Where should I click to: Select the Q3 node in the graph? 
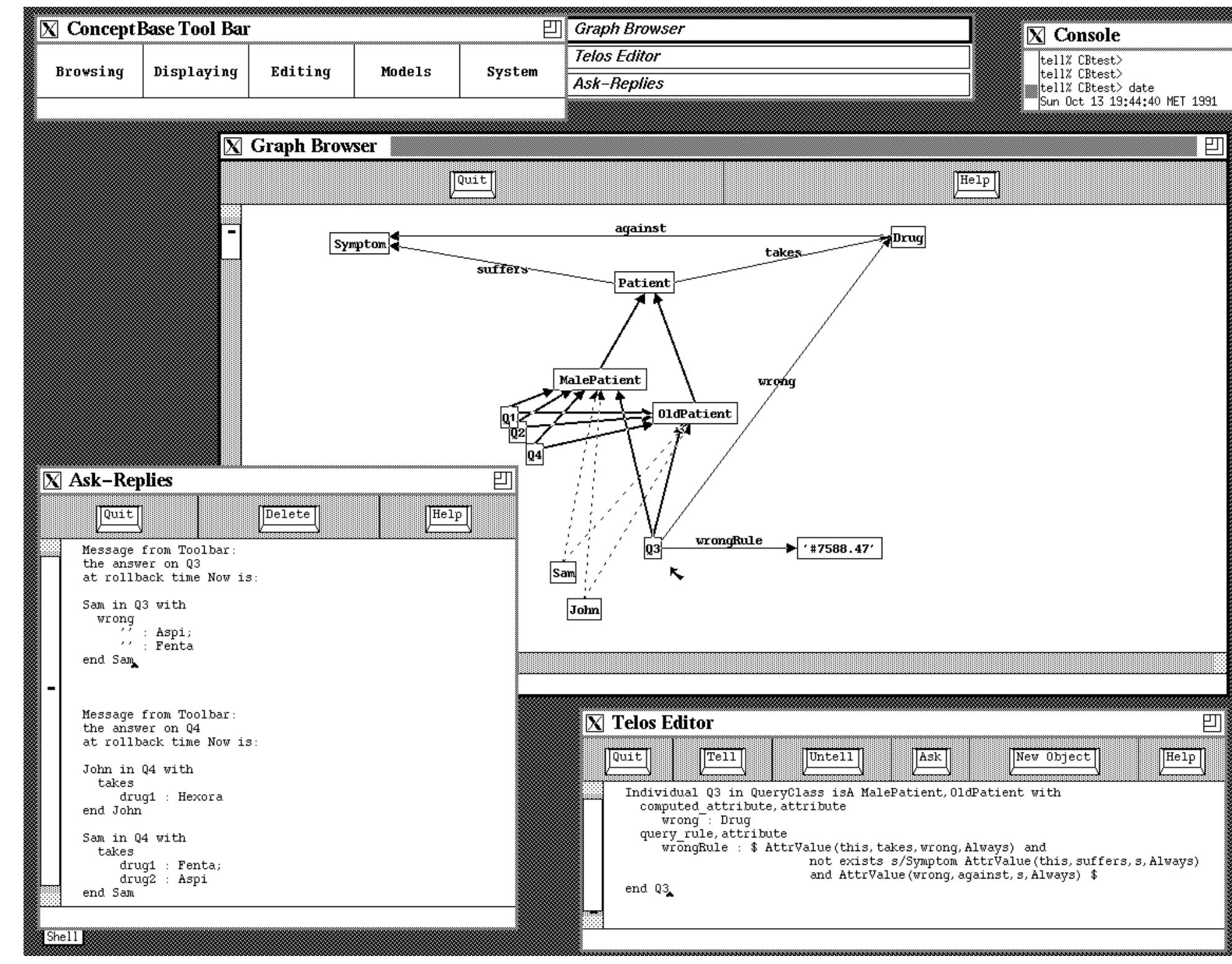click(653, 549)
